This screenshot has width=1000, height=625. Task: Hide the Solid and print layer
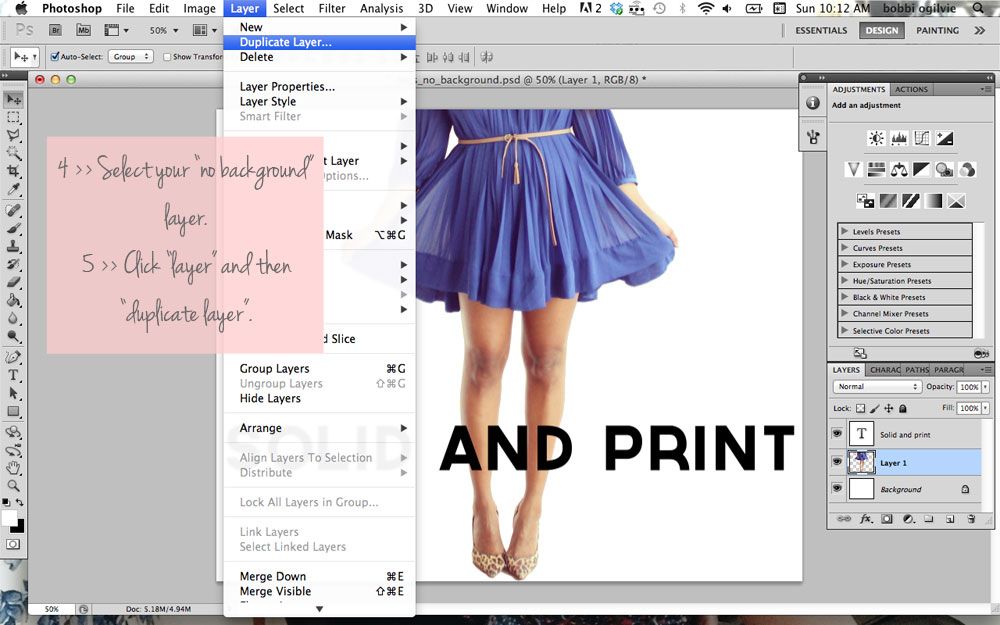pos(837,434)
